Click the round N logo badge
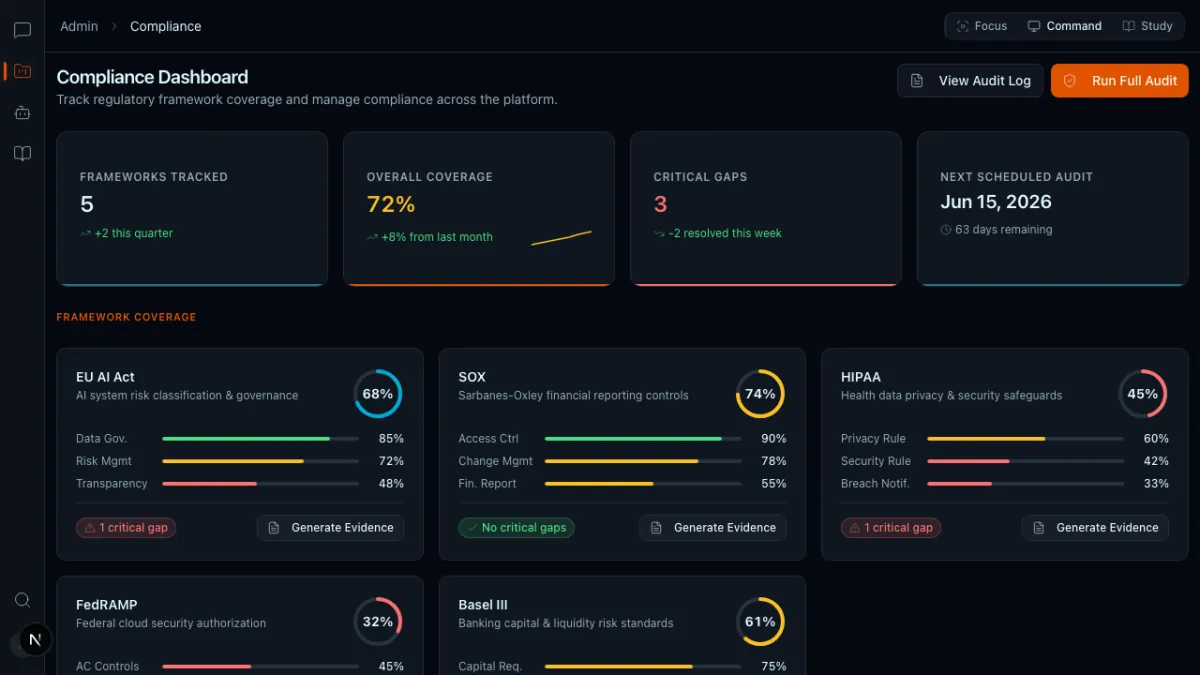This screenshot has width=1200, height=675. pos(36,640)
